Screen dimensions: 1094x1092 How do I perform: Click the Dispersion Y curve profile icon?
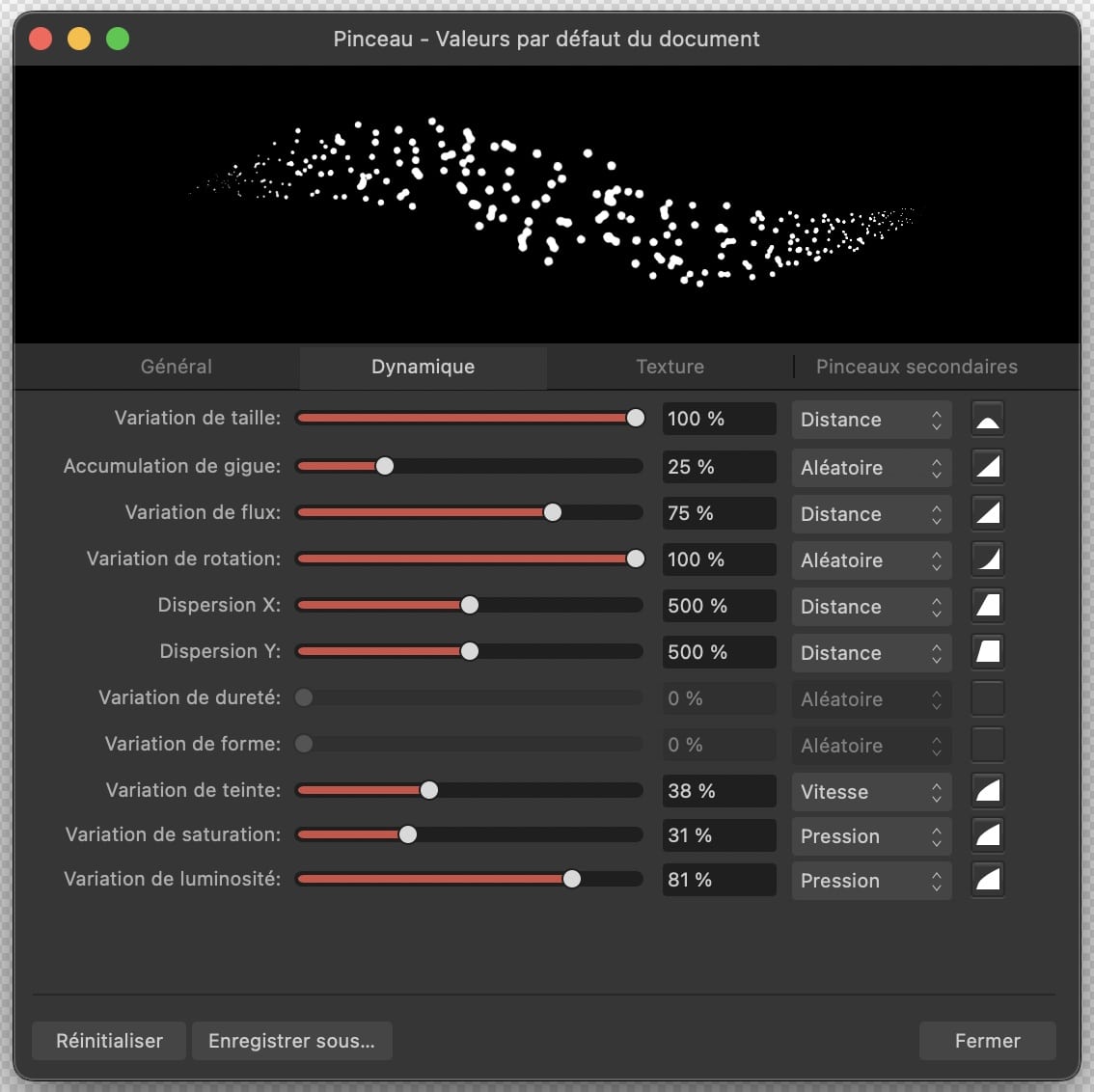click(987, 652)
